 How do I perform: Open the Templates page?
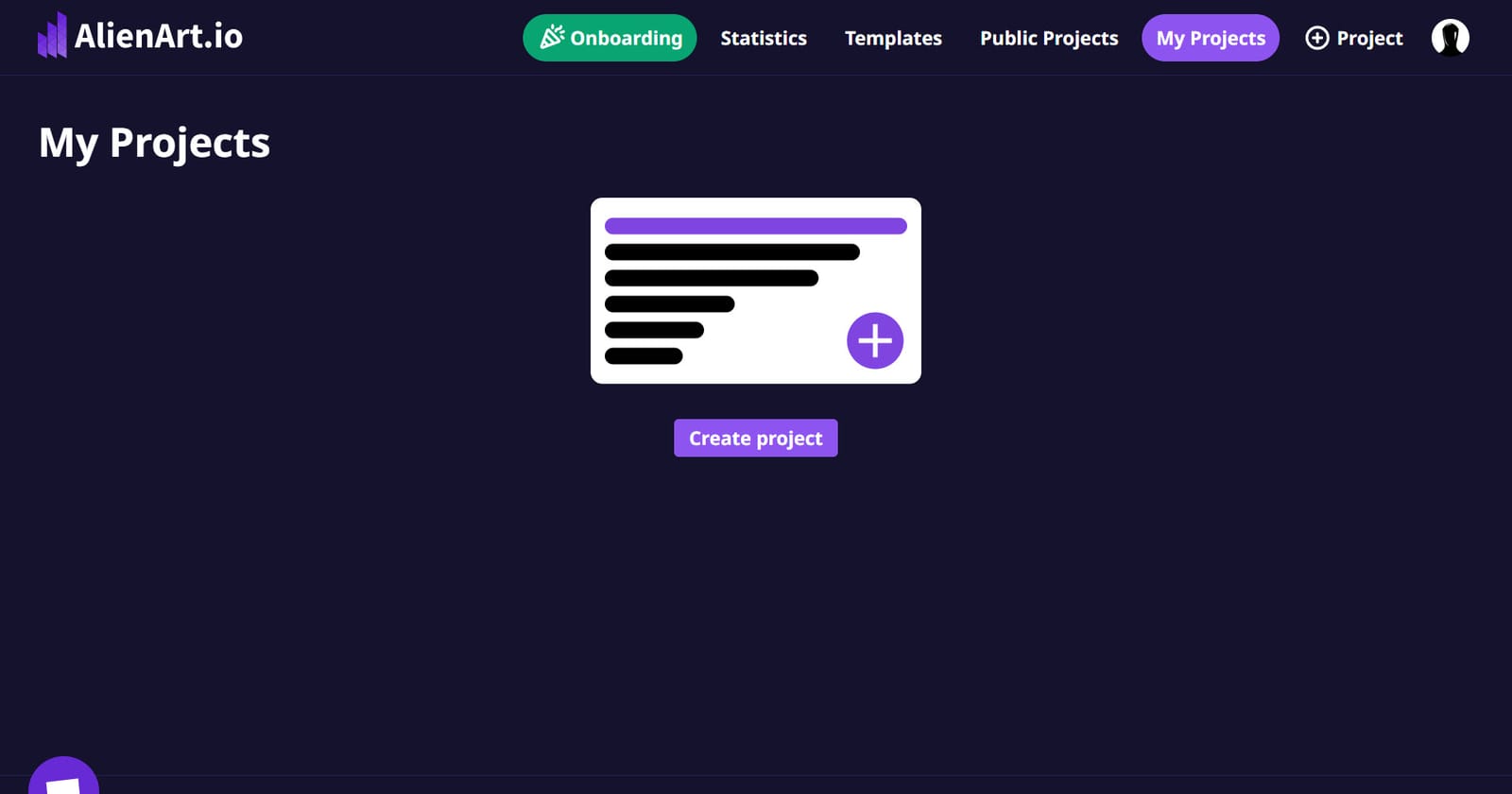[x=893, y=38]
